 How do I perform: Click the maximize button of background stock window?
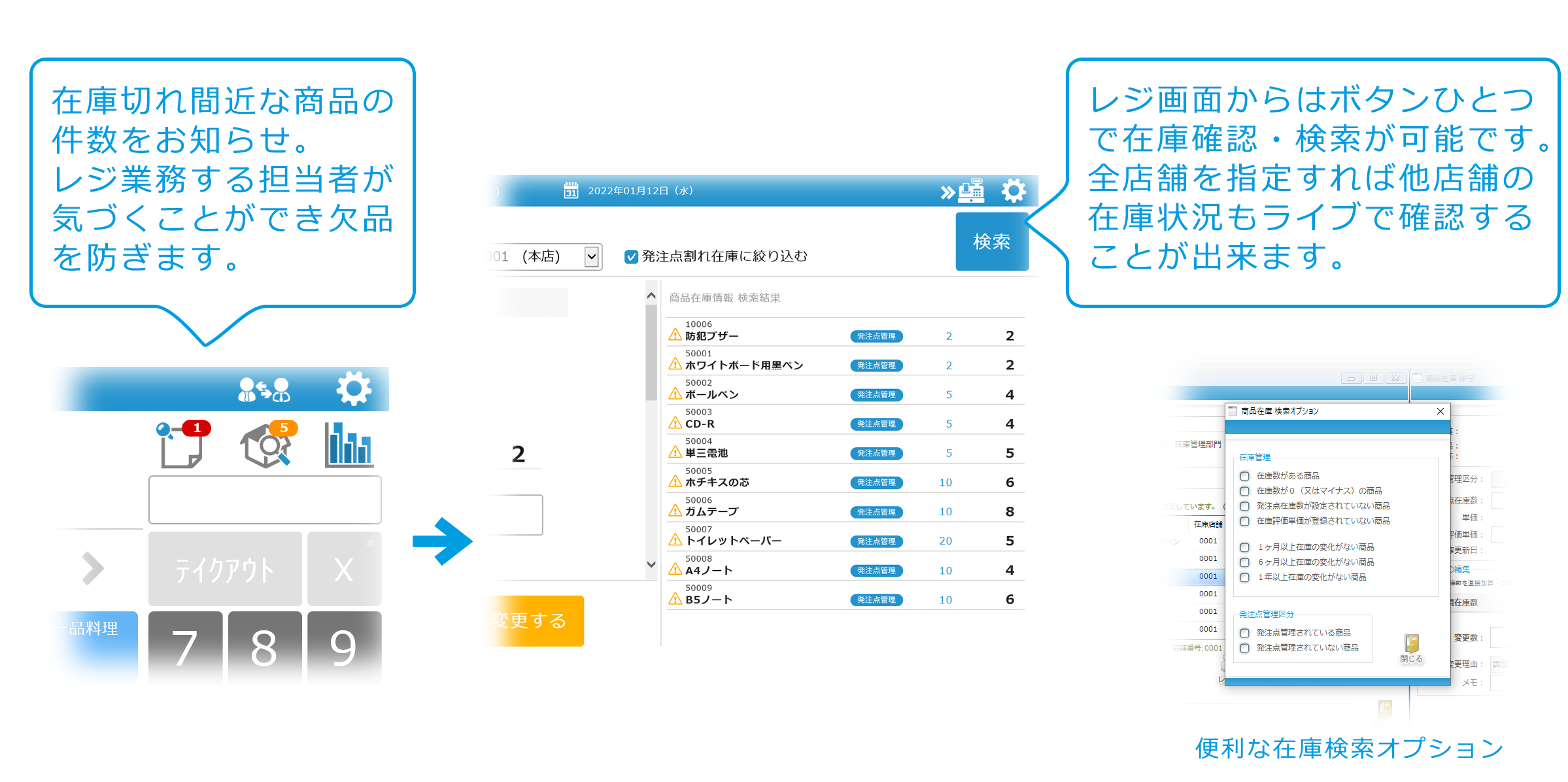[1373, 378]
